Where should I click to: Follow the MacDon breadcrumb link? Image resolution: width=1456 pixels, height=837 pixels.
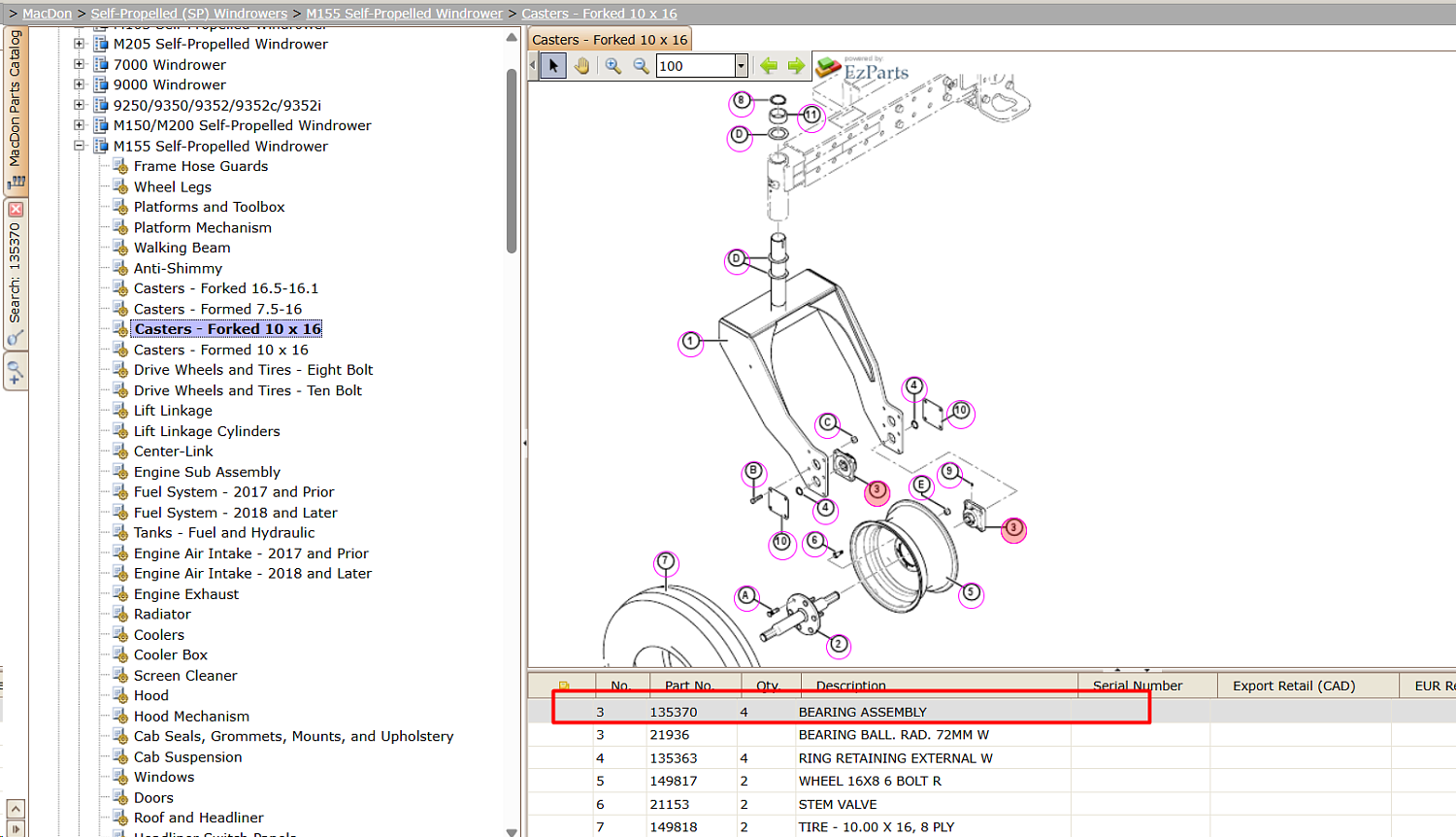click(48, 14)
